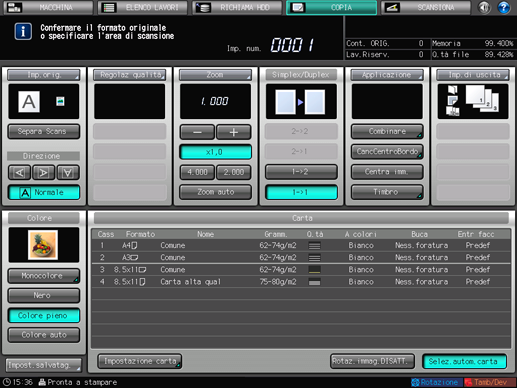Click the A4 portrait orientation icon in tray 1
The height and width of the screenshot is (388, 517).
pos(134,246)
